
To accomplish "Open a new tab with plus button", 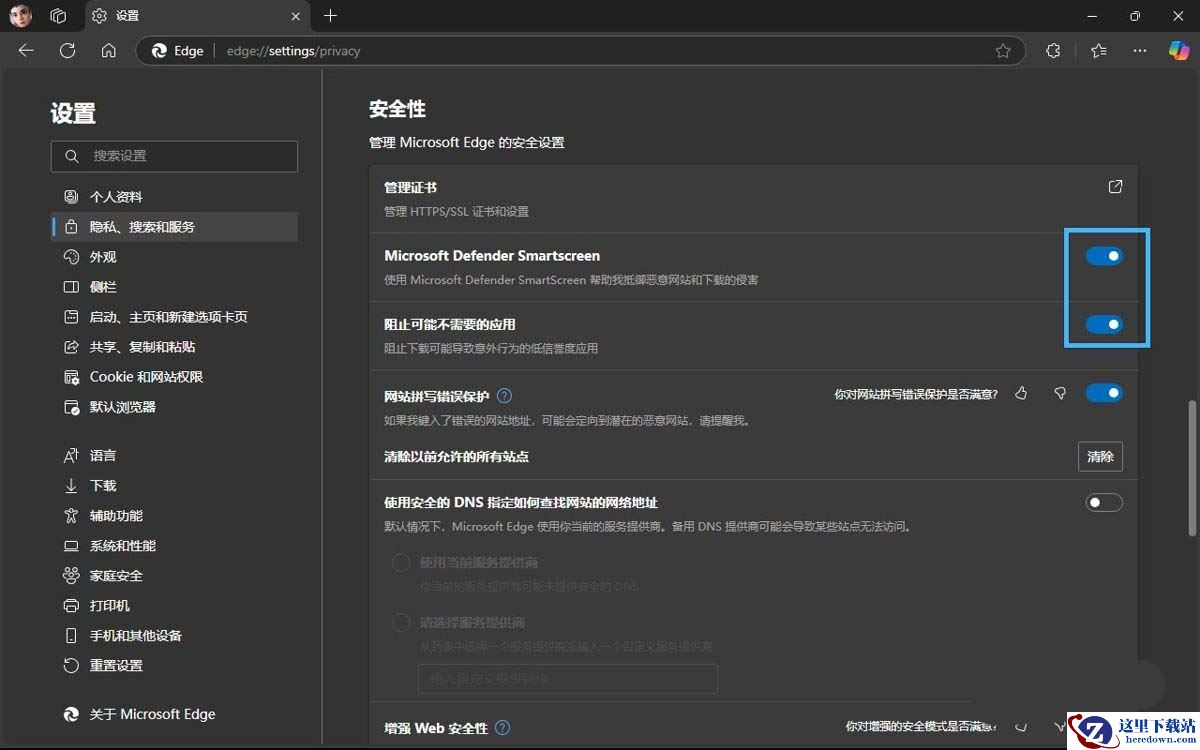I will tap(331, 16).
